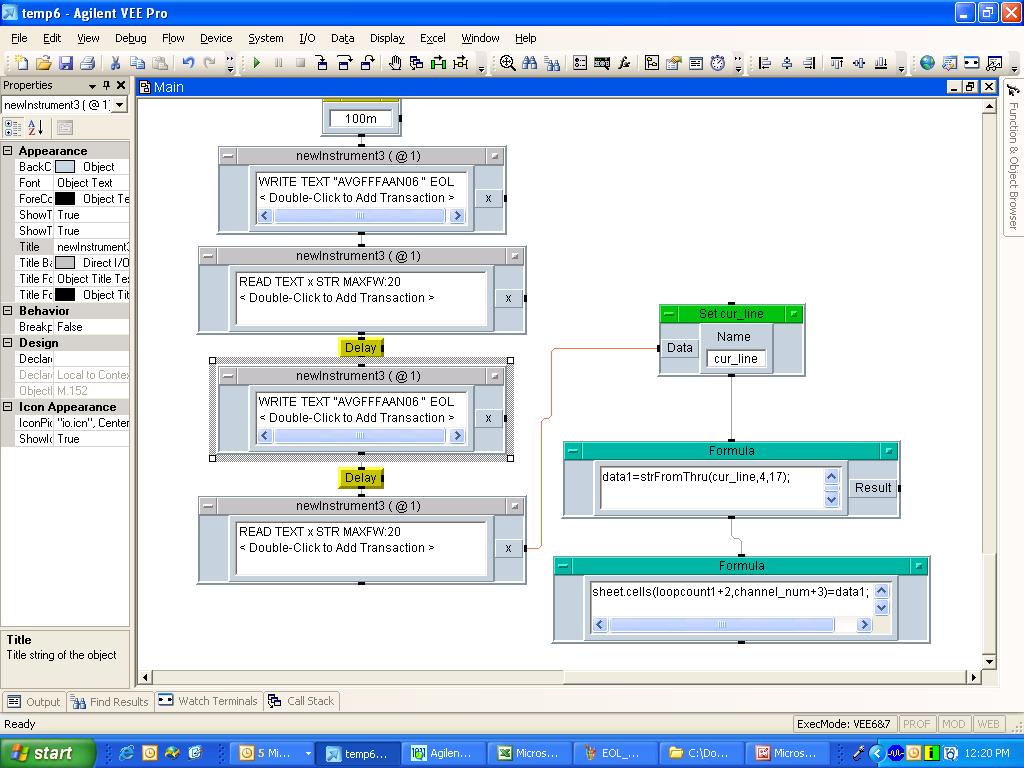
Task: Click the stopwatch profiler icon
Action: tap(718, 63)
